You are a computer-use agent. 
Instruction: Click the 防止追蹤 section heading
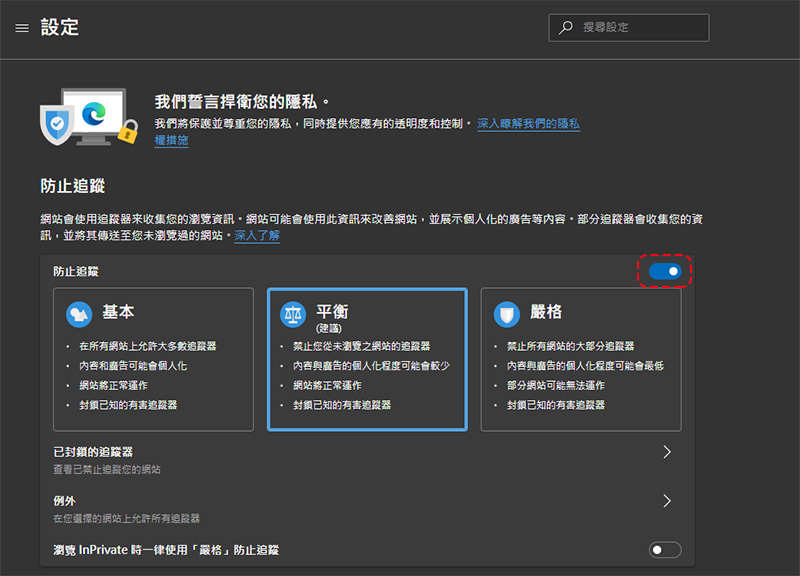[73, 186]
